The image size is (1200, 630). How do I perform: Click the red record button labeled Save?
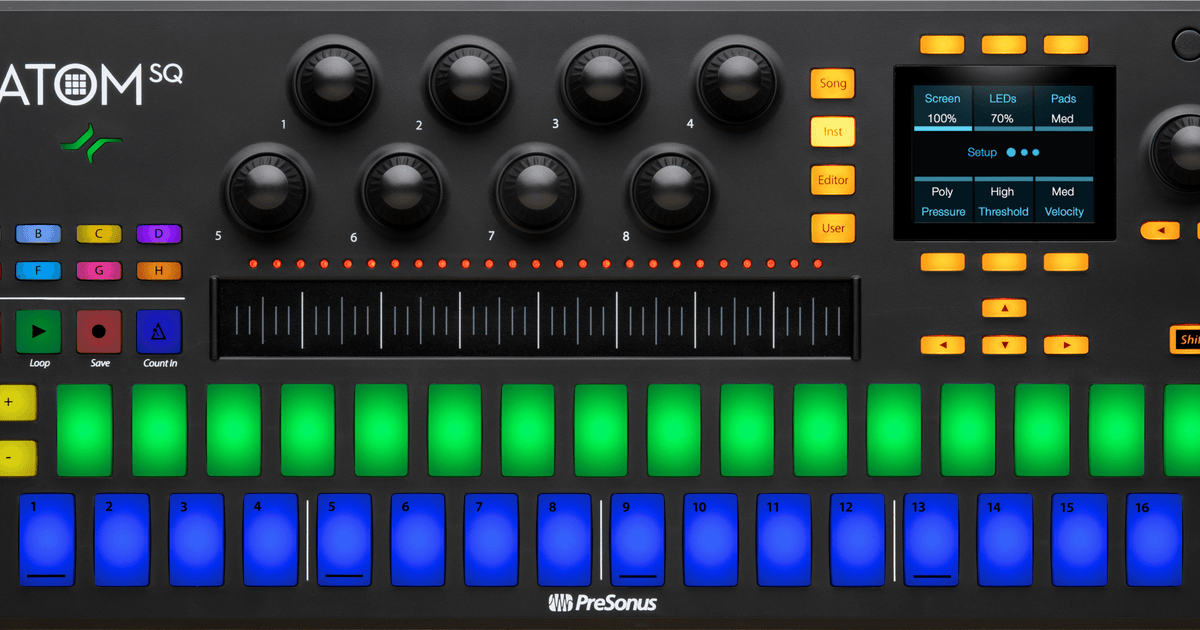pos(99,331)
